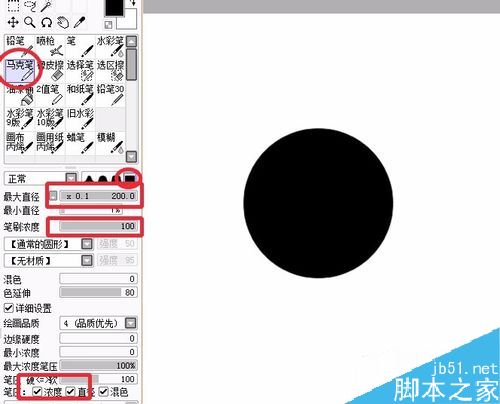The image size is (500, 404).
Task: Select the lasso selection tool
Action: [30, 5]
